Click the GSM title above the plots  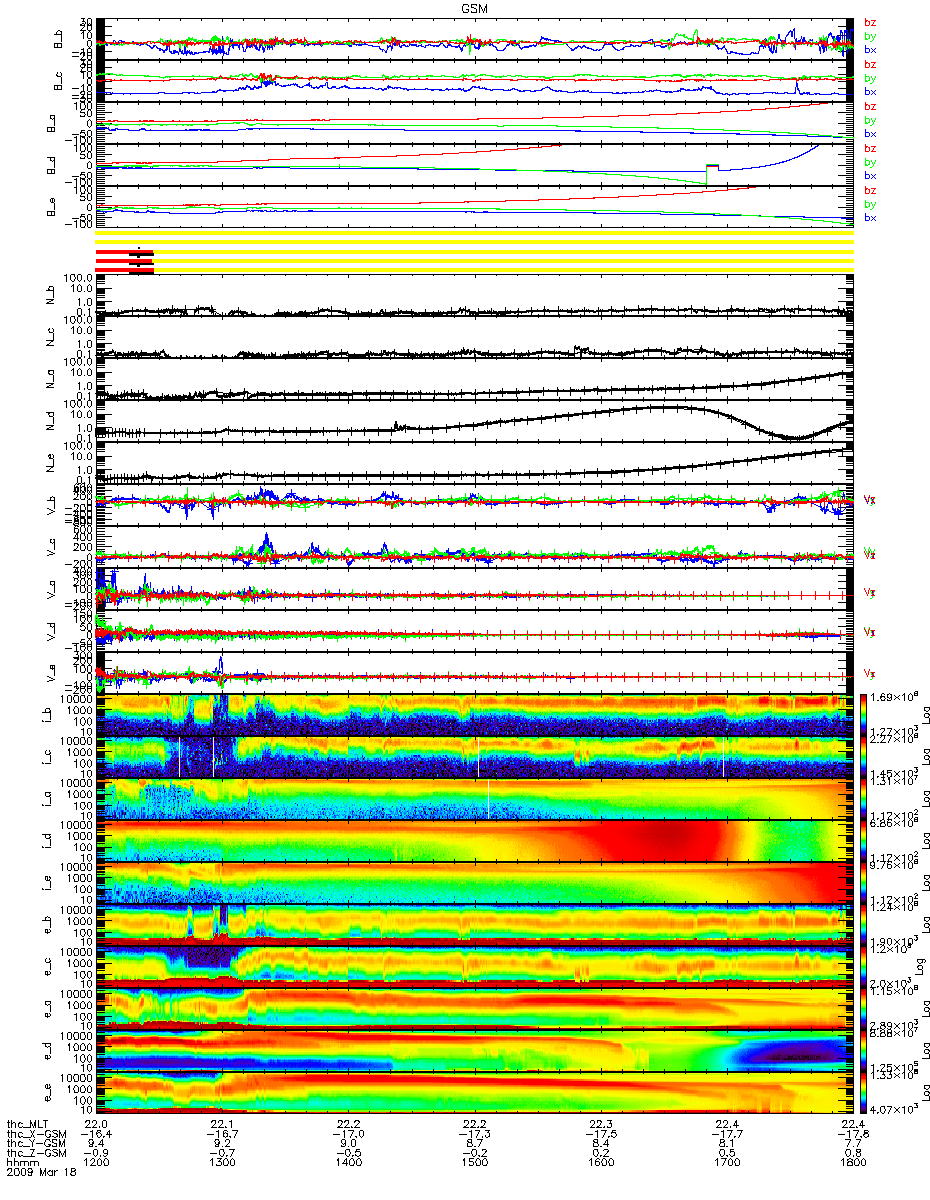[475, 7]
